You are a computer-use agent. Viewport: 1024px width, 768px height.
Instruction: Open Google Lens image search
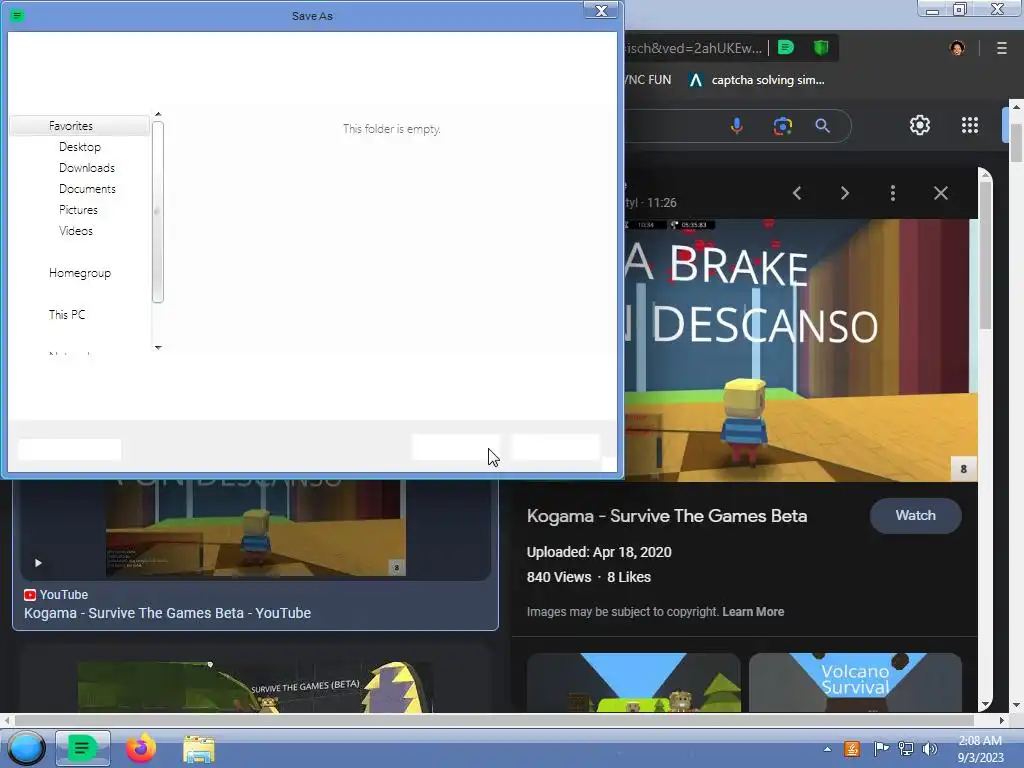tap(782, 125)
